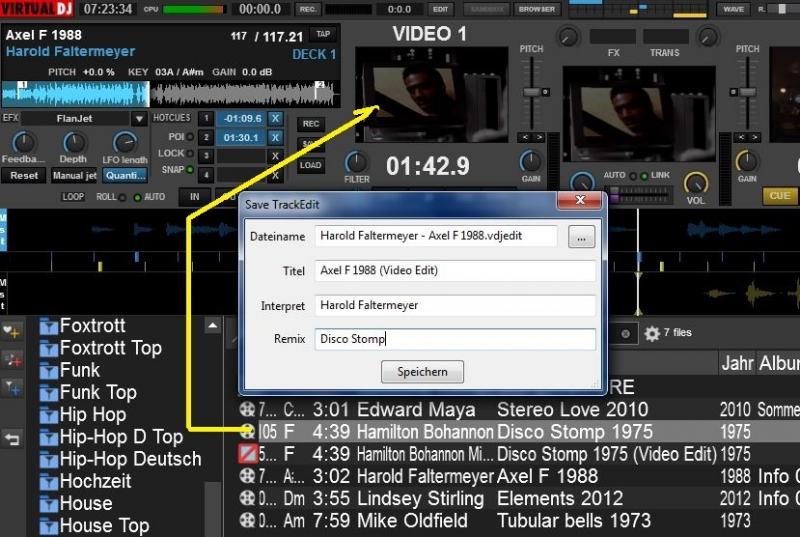Click the FX selector box in video mixer

pyautogui.click(x=613, y=37)
